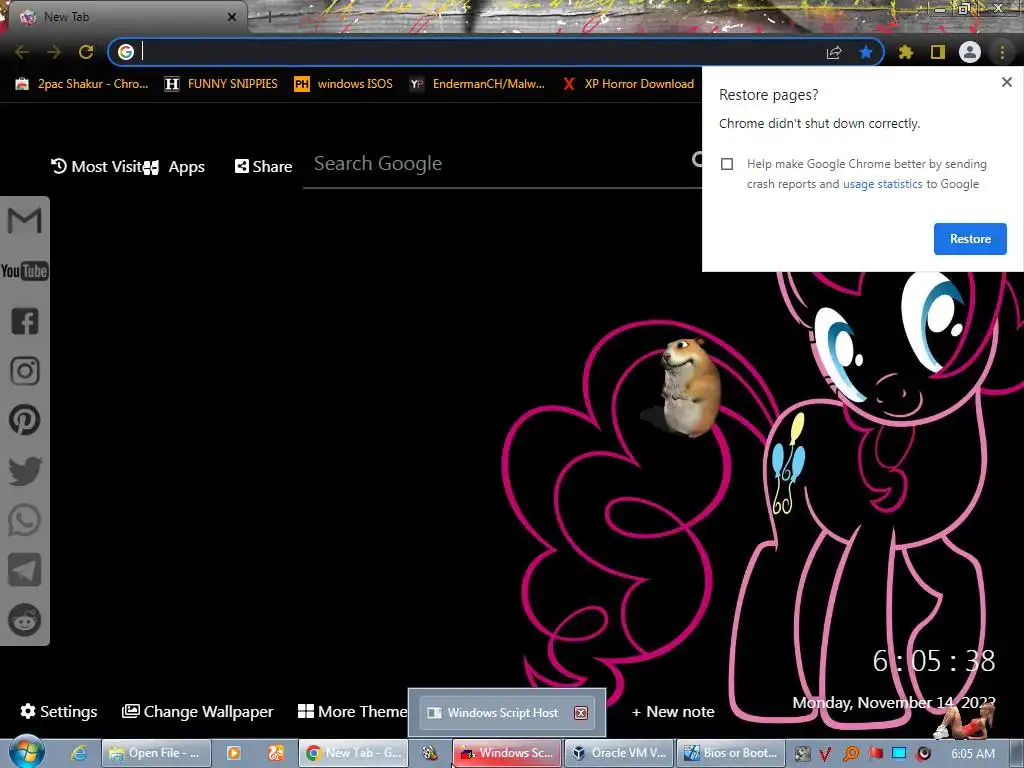Open Apps on new tab page
The width and height of the screenshot is (1024, 768).
[175, 167]
